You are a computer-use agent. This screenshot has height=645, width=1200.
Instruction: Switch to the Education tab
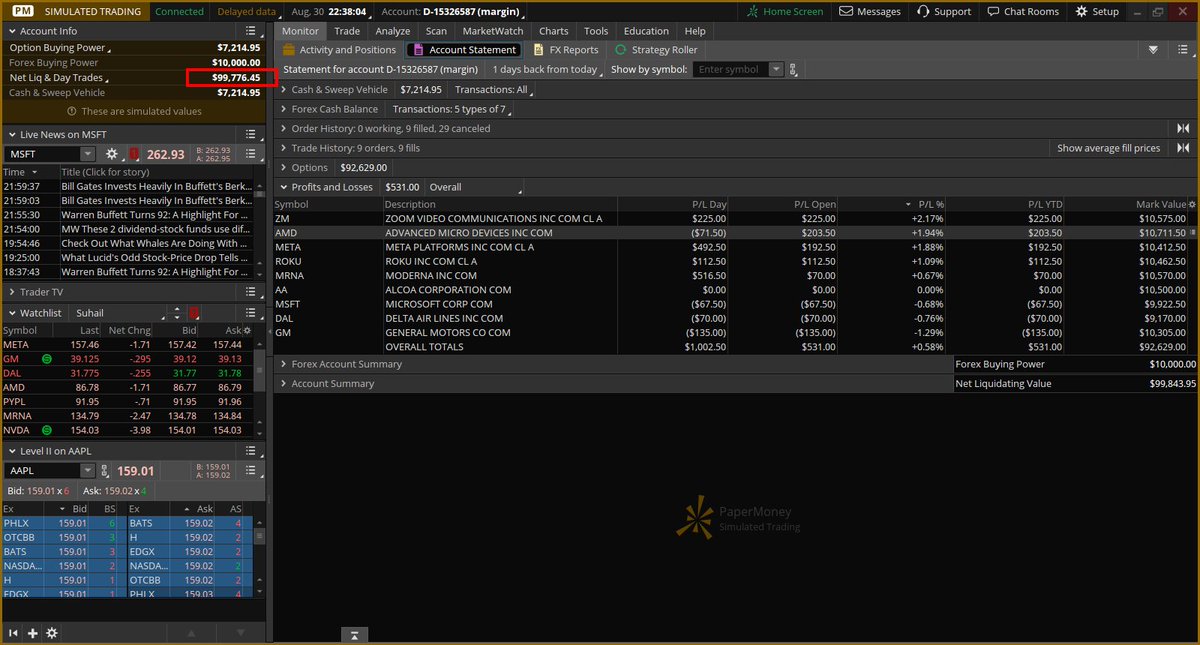click(x=646, y=31)
